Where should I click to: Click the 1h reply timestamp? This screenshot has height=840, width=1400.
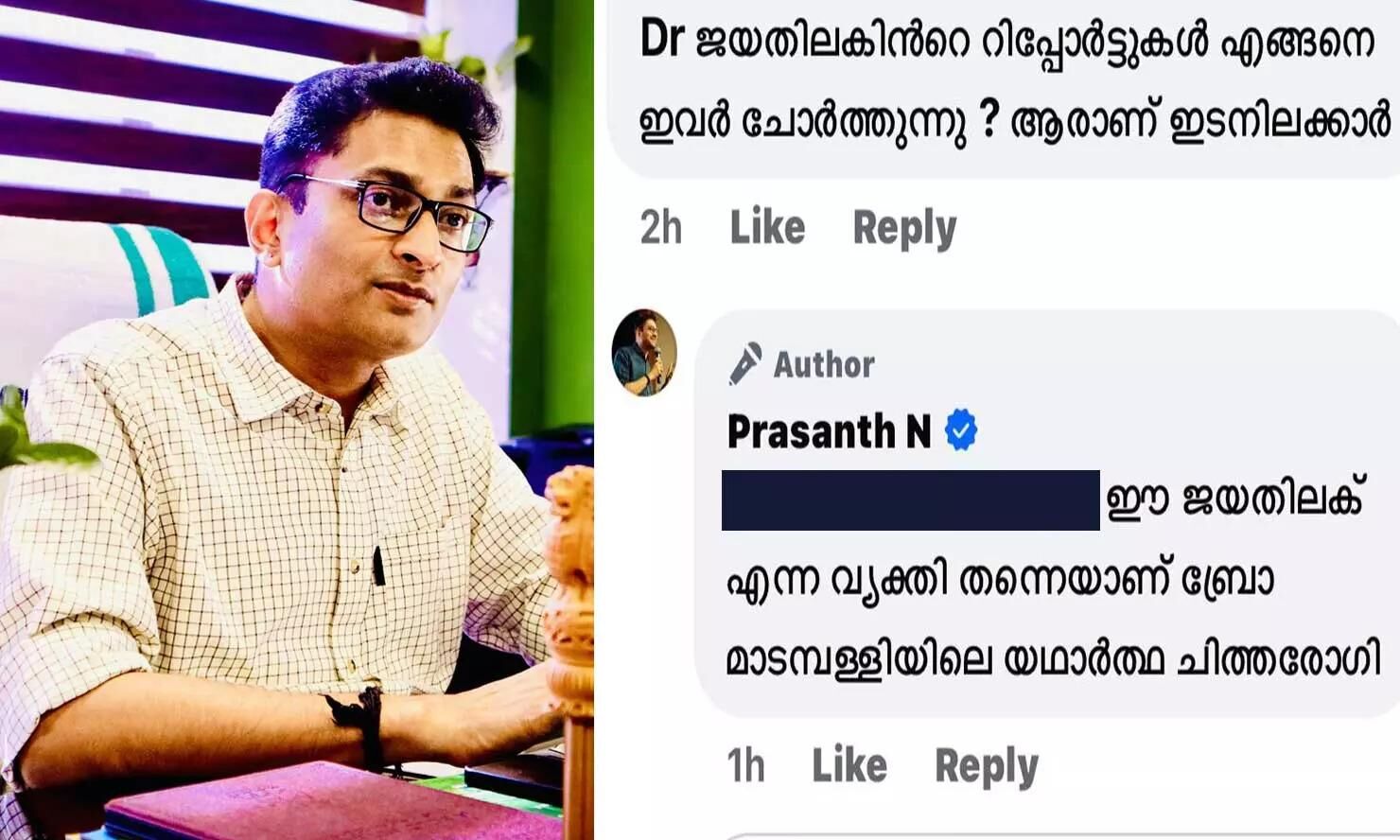(745, 765)
